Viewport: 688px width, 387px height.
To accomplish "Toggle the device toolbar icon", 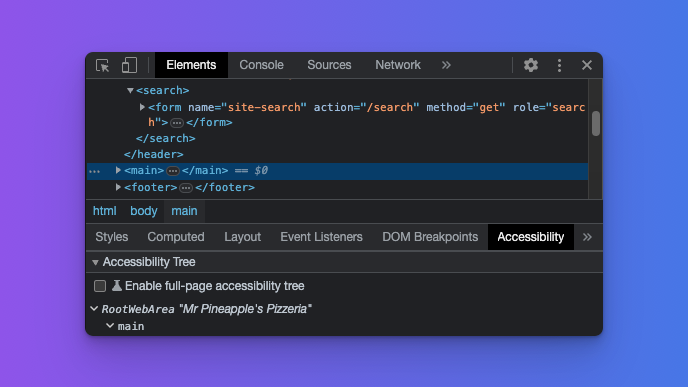I will pos(129,65).
